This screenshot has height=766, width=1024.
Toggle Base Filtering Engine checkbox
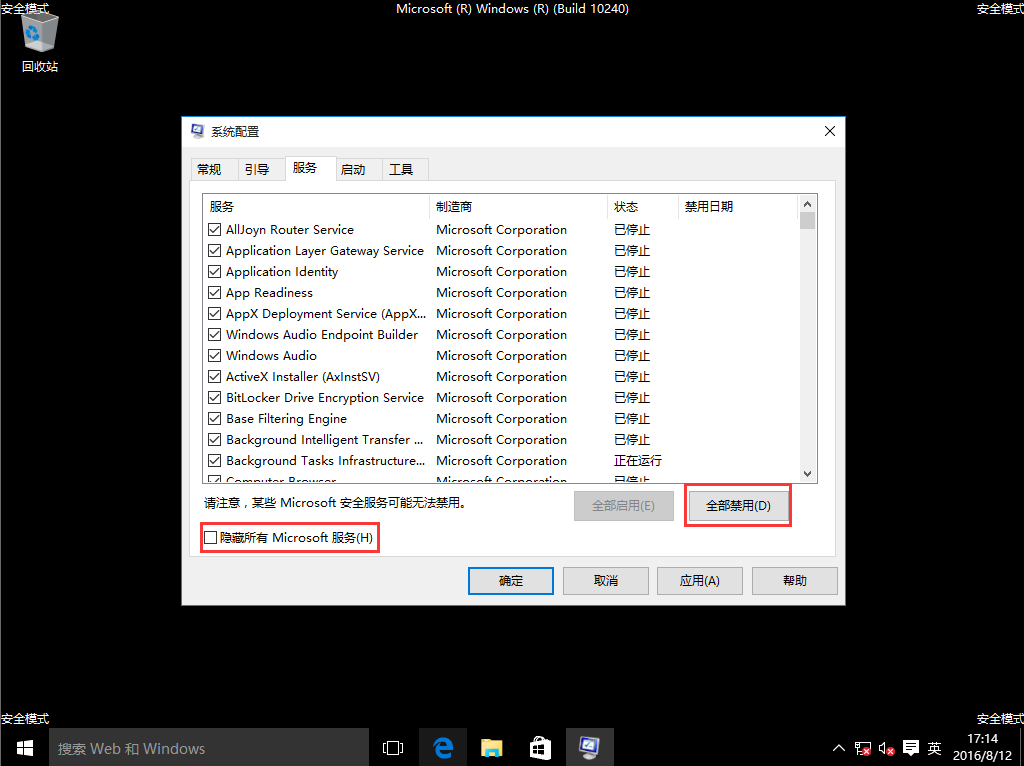point(214,419)
